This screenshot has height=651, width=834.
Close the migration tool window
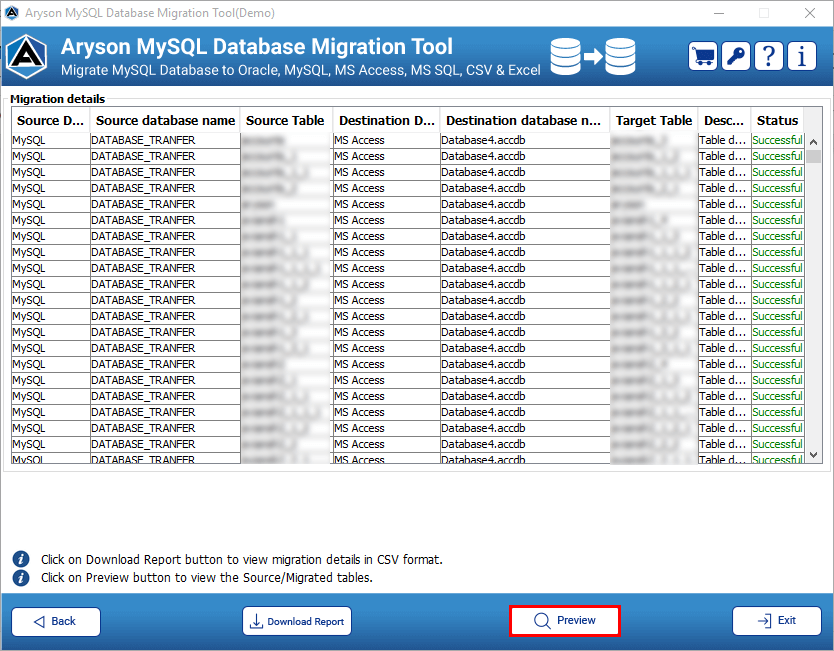tap(810, 13)
